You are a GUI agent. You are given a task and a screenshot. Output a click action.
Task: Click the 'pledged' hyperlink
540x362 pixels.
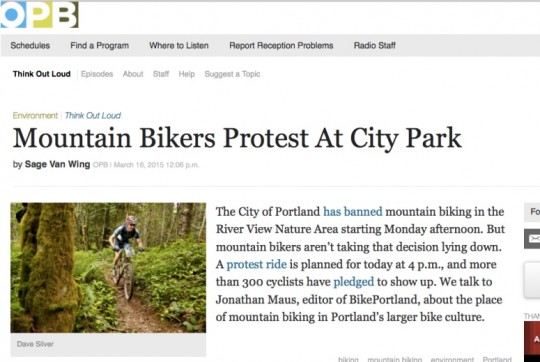click(354, 282)
